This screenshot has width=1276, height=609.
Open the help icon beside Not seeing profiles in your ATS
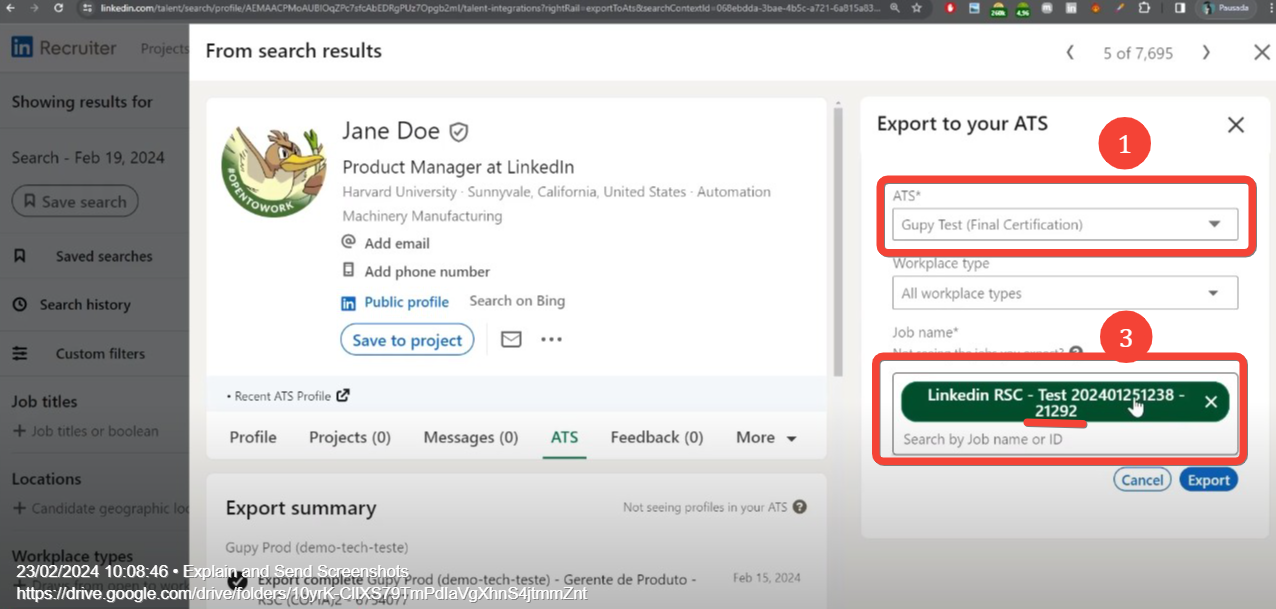(x=800, y=507)
